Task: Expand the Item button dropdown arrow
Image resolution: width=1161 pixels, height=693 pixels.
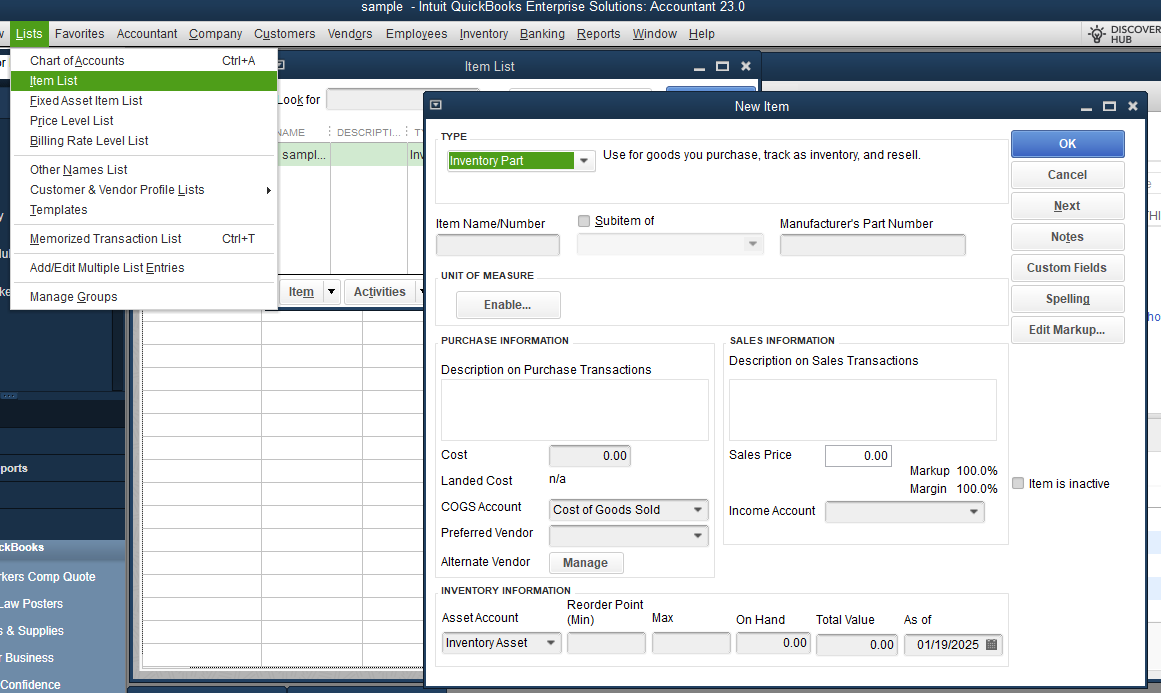Action: pyautogui.click(x=331, y=292)
